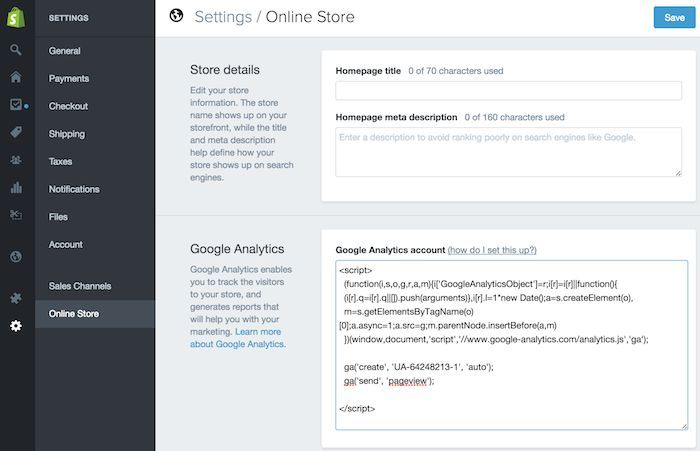Open the search icon in sidebar
The image size is (700, 451).
pyautogui.click(x=16, y=50)
